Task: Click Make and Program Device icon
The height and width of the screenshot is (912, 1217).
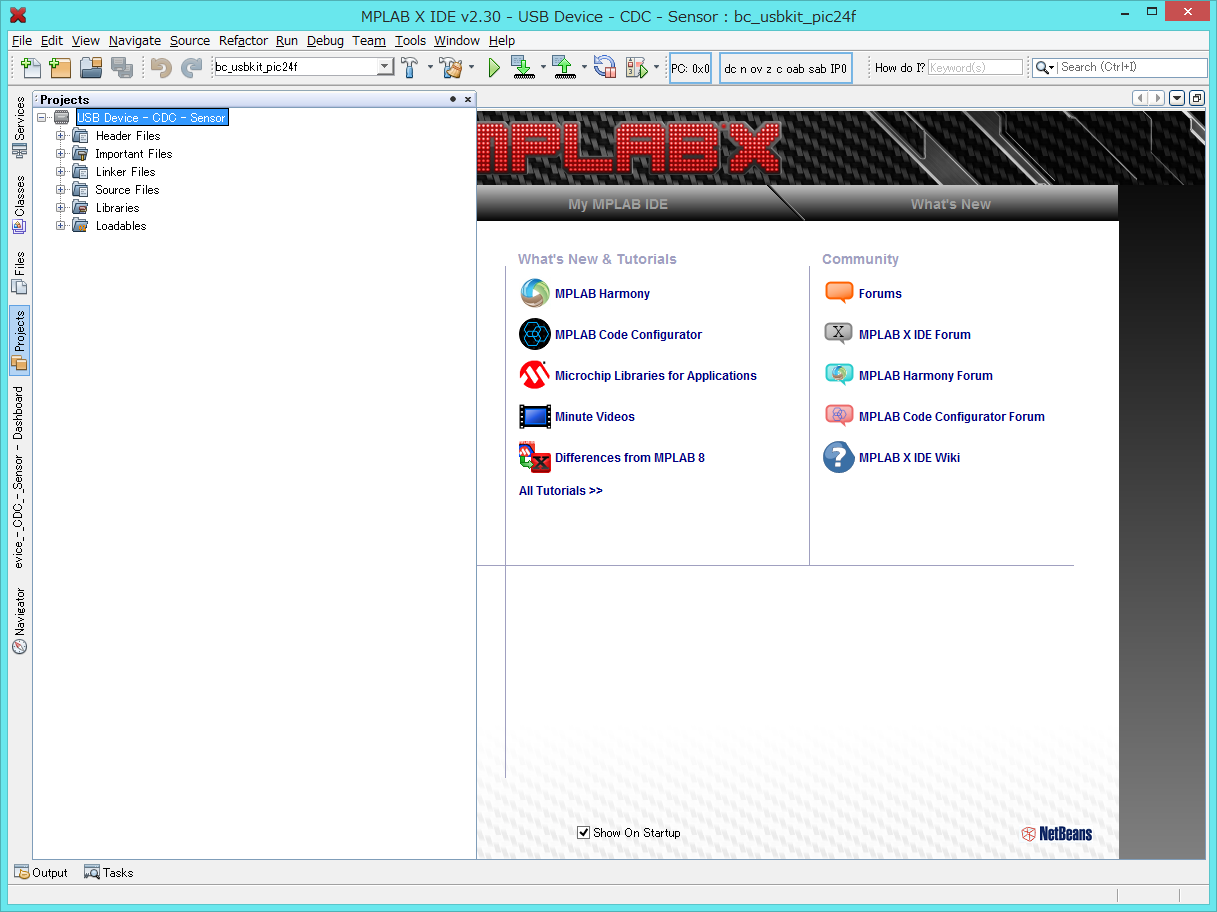Action: [522, 68]
